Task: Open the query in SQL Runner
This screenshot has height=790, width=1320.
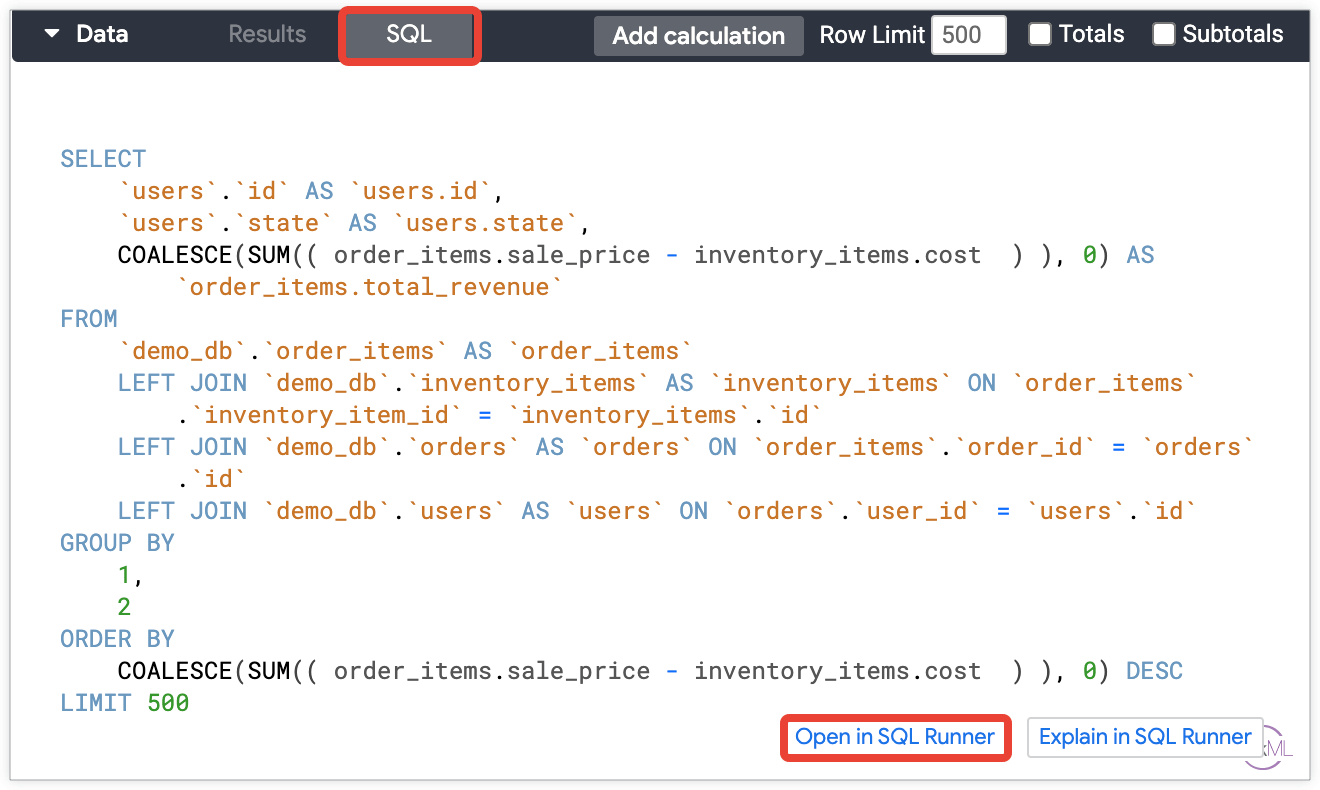Action: 894,737
